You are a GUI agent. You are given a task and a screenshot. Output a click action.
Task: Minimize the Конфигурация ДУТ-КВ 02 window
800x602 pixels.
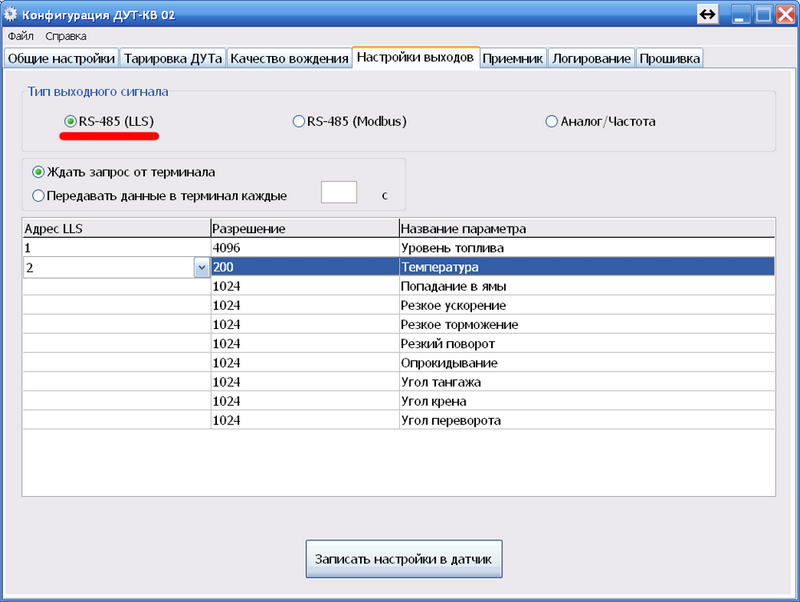(x=740, y=14)
